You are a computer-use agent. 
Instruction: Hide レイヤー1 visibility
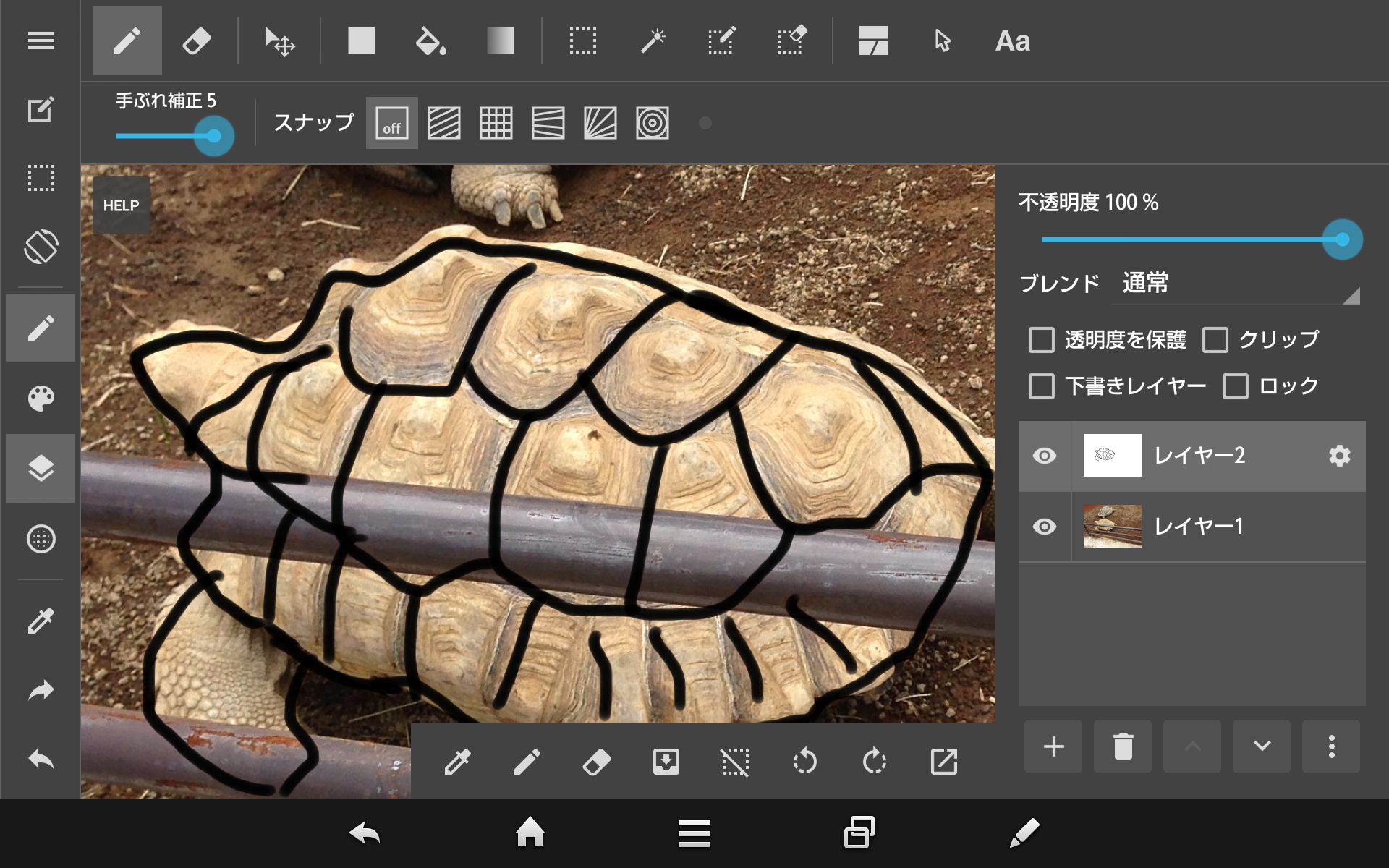click(x=1044, y=527)
